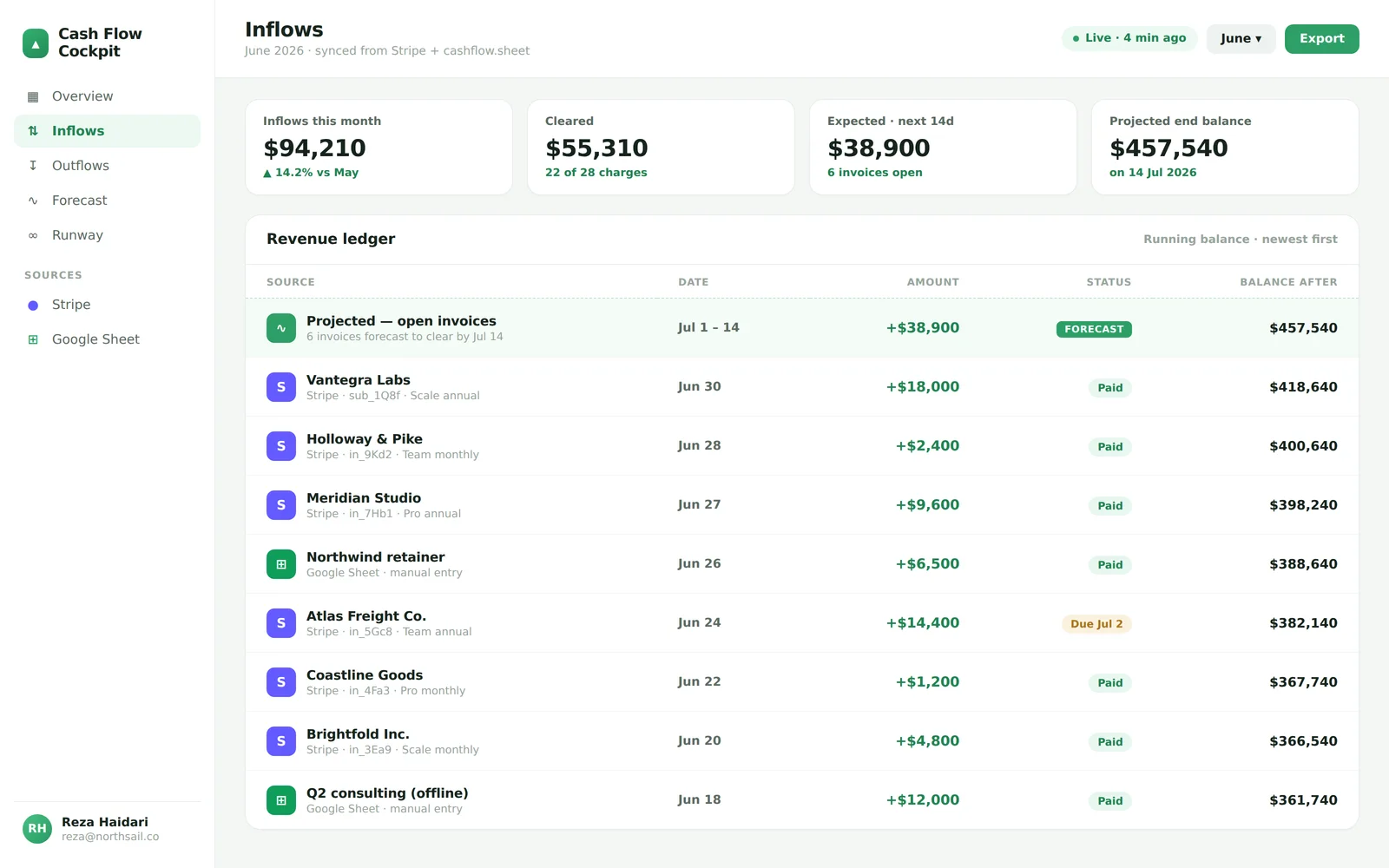Image resolution: width=1389 pixels, height=868 pixels.
Task: Open the Forecast section
Action: (107, 201)
